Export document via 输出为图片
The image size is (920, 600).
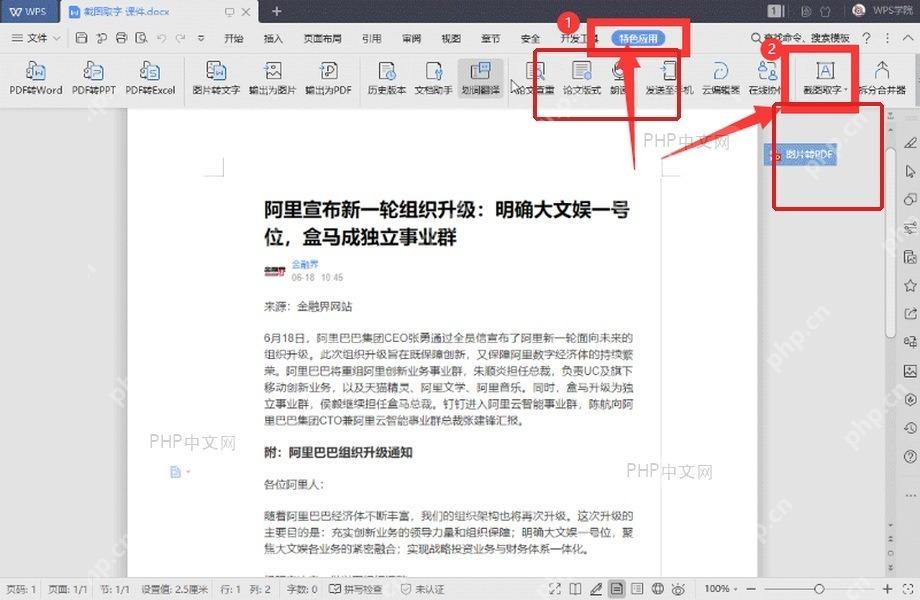pos(272,78)
